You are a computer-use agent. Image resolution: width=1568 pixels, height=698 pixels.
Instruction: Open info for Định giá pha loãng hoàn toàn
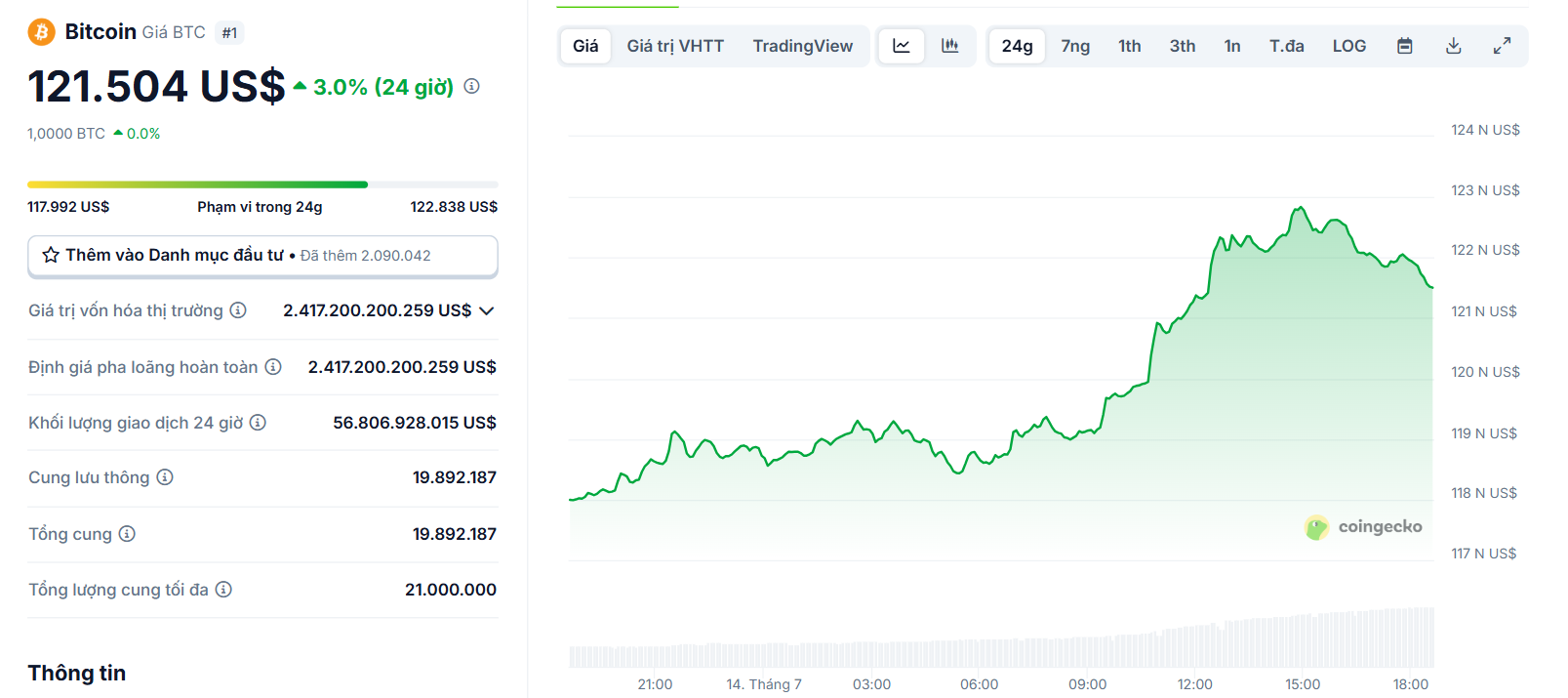tap(273, 367)
